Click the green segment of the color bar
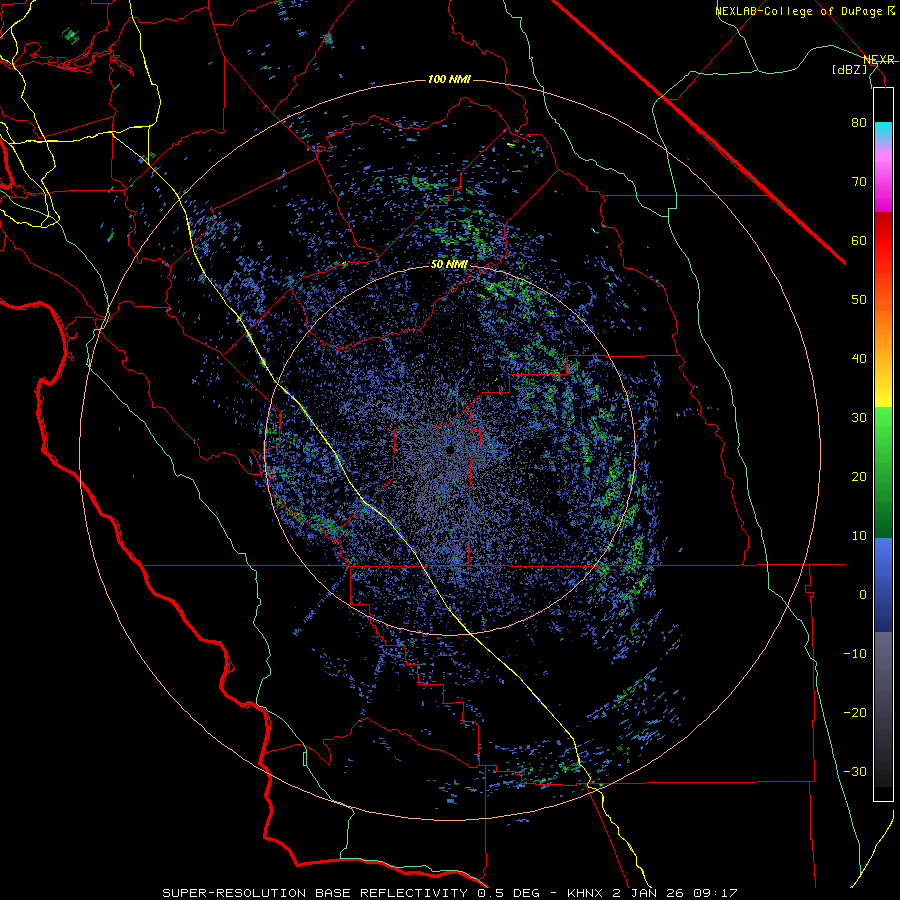This screenshot has width=900, height=900. point(883,472)
